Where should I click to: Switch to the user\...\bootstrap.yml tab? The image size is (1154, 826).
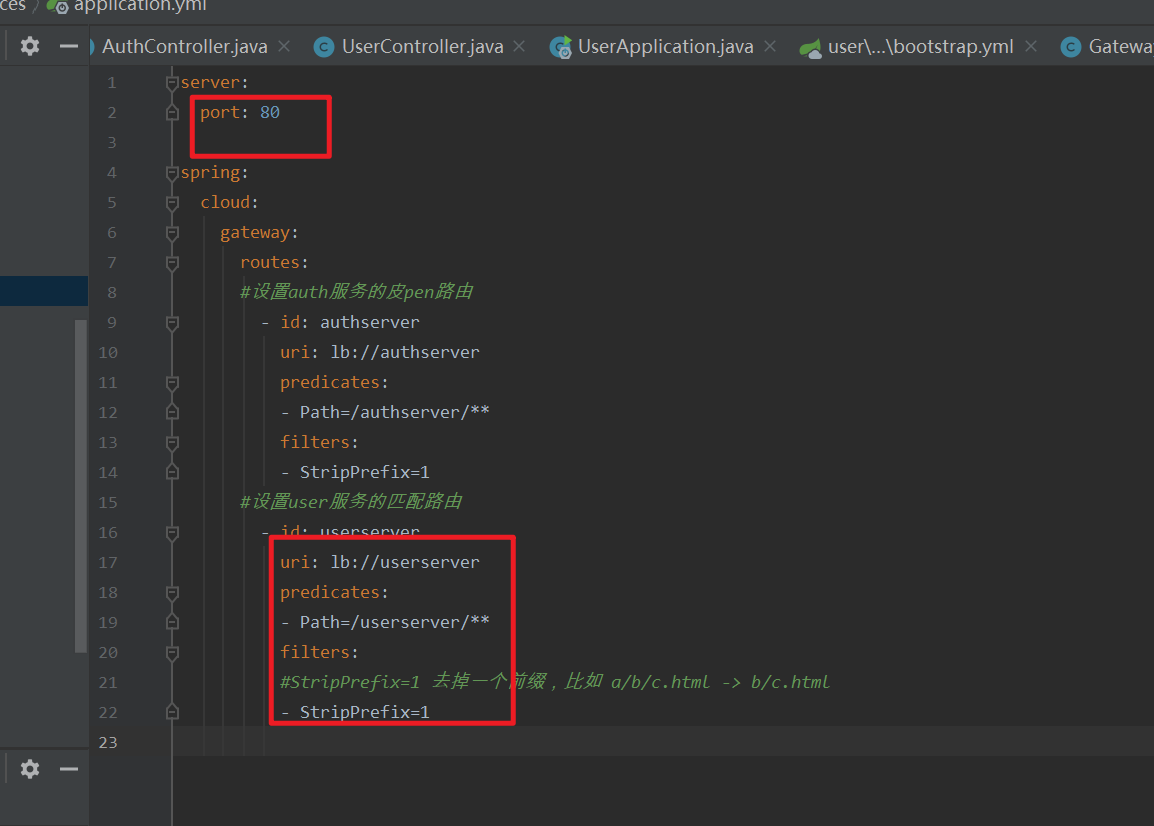[920, 46]
